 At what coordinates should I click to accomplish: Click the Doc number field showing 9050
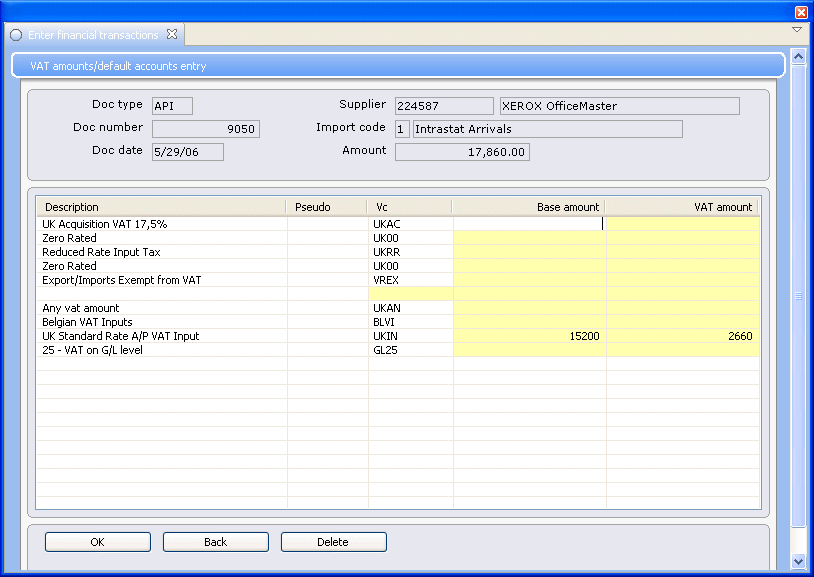(204, 128)
